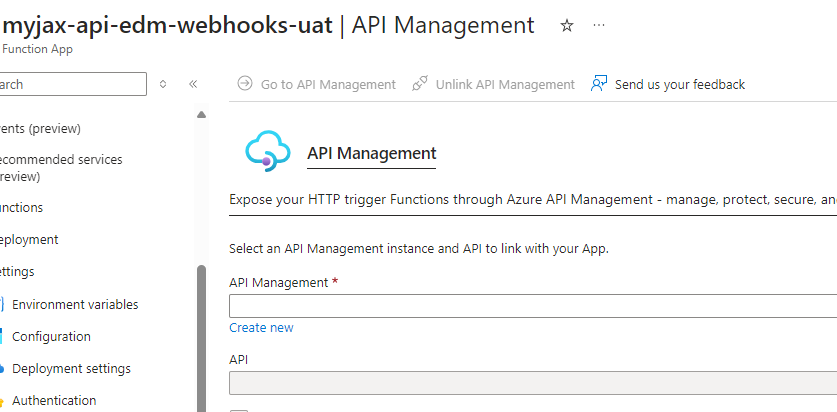837x412 pixels.
Task: Click the Deployment settings icon in sidebar
Action: [2, 368]
